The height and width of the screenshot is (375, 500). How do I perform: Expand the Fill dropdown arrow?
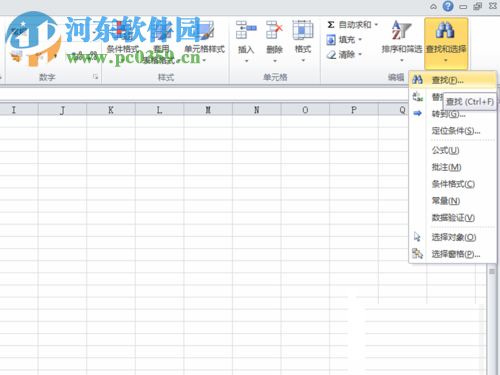pos(360,40)
